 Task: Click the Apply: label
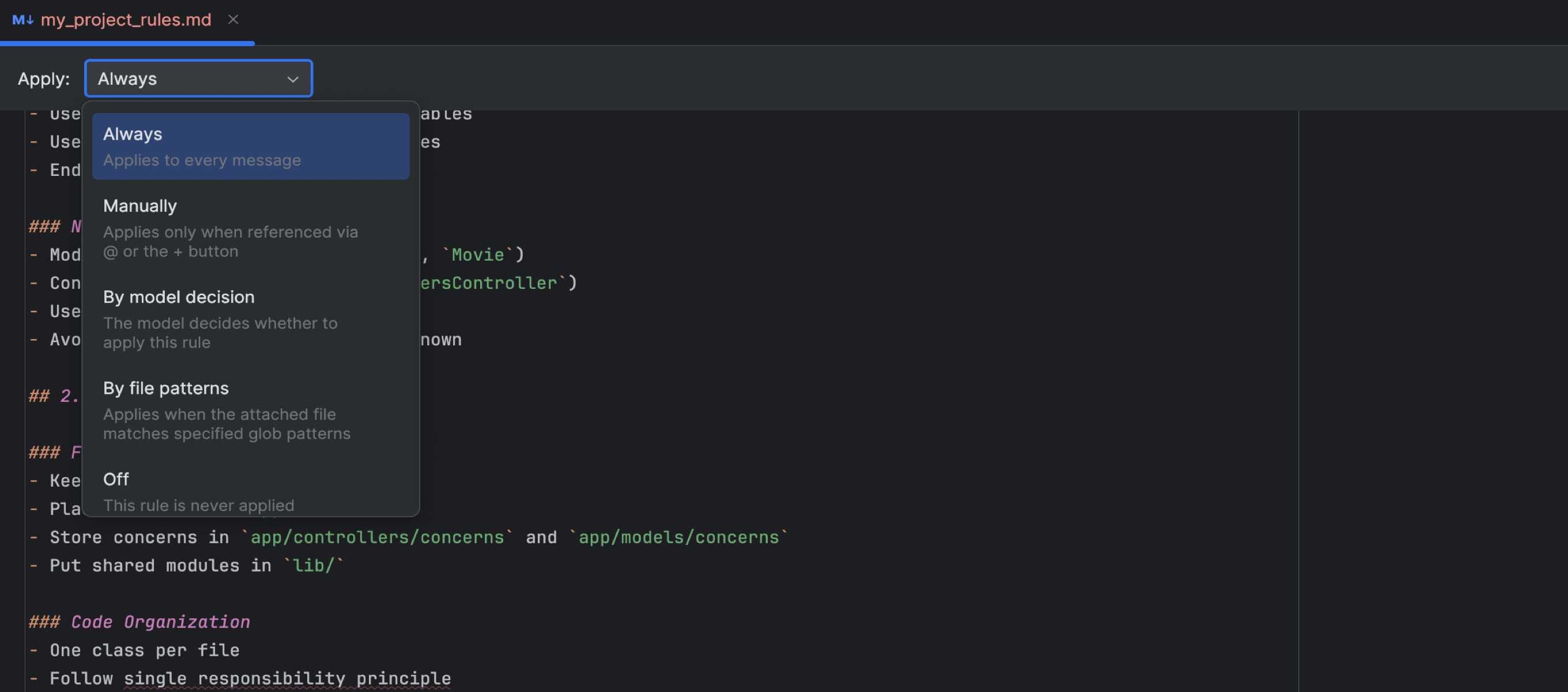(x=44, y=79)
